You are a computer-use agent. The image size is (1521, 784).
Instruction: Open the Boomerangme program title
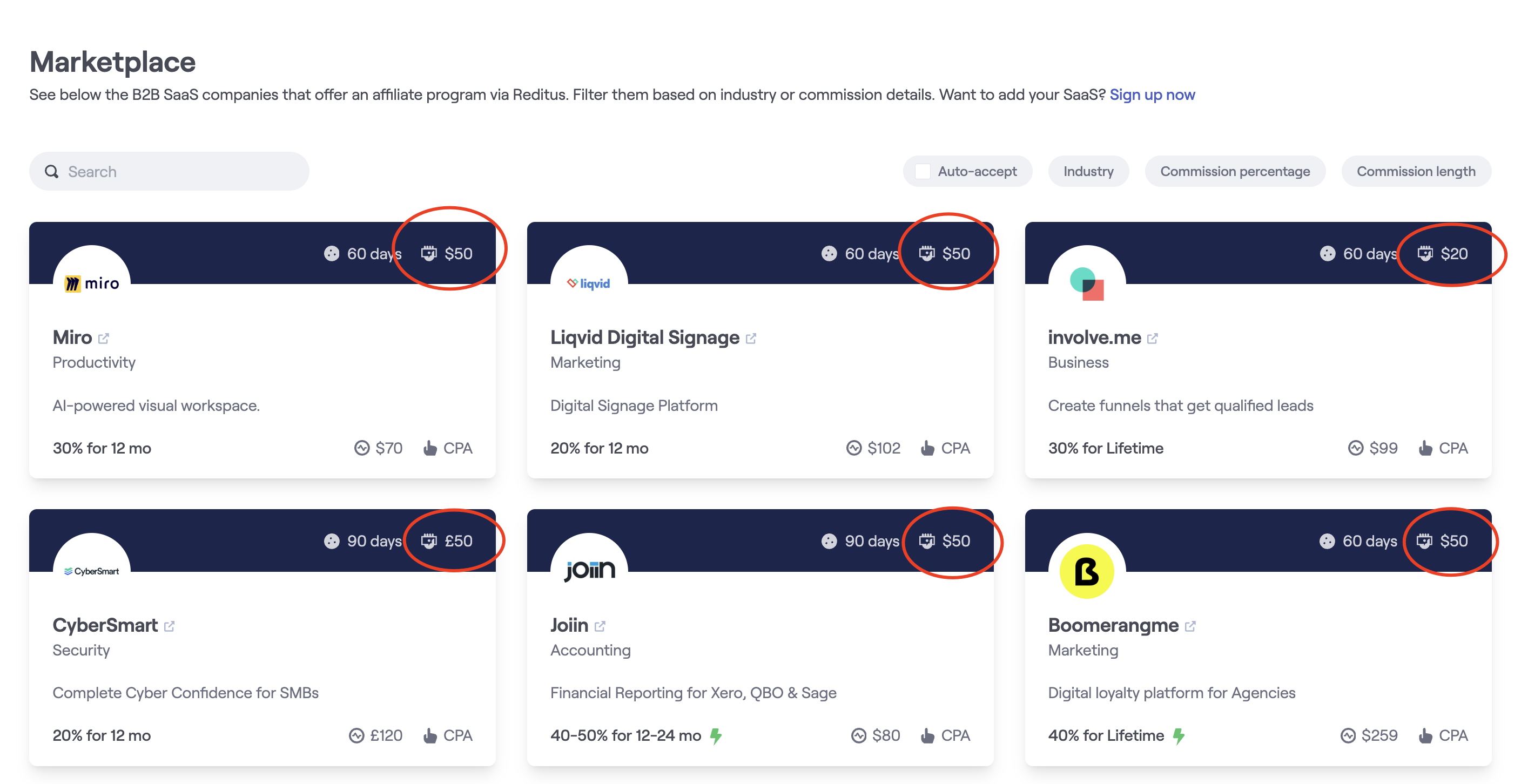1113,625
